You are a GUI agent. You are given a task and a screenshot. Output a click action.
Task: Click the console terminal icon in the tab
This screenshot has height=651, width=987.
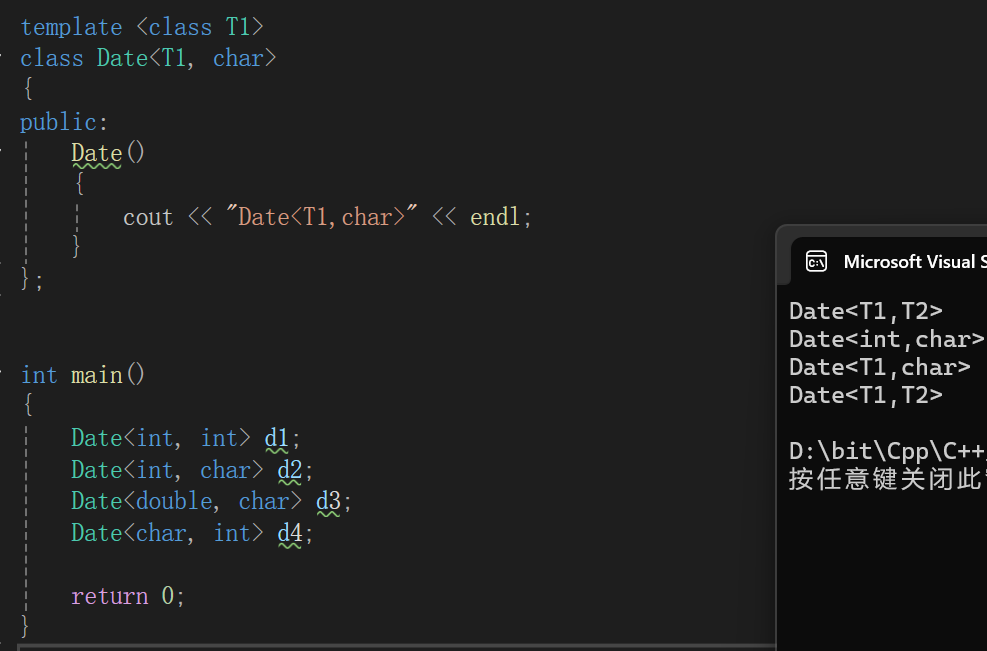tap(816, 261)
